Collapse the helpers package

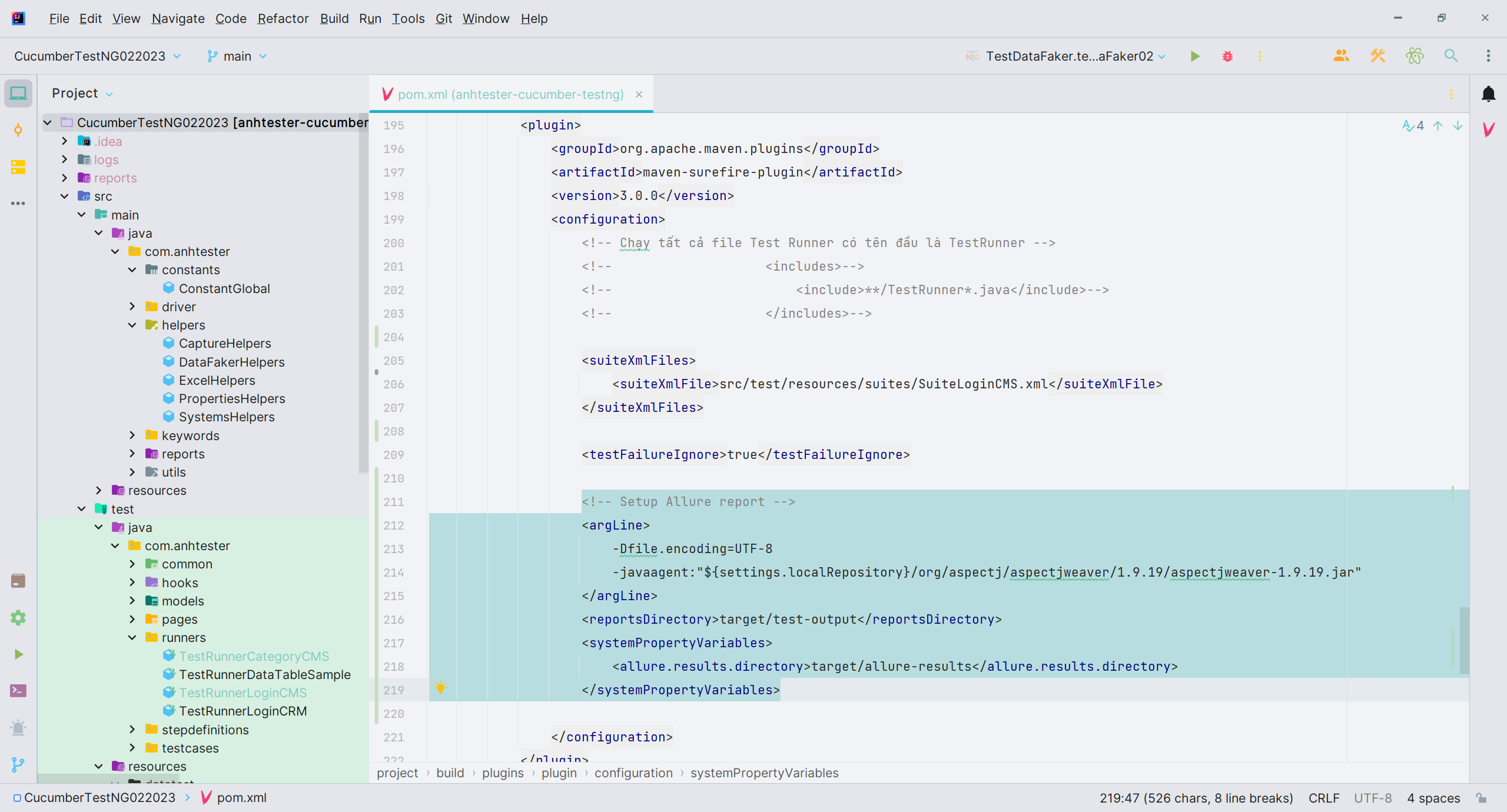click(132, 325)
